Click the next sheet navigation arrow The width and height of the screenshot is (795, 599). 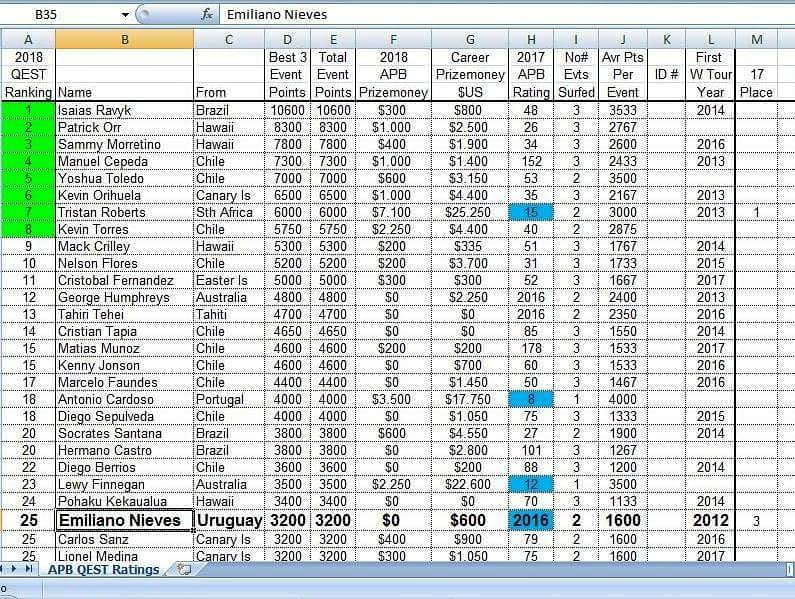tap(15, 569)
